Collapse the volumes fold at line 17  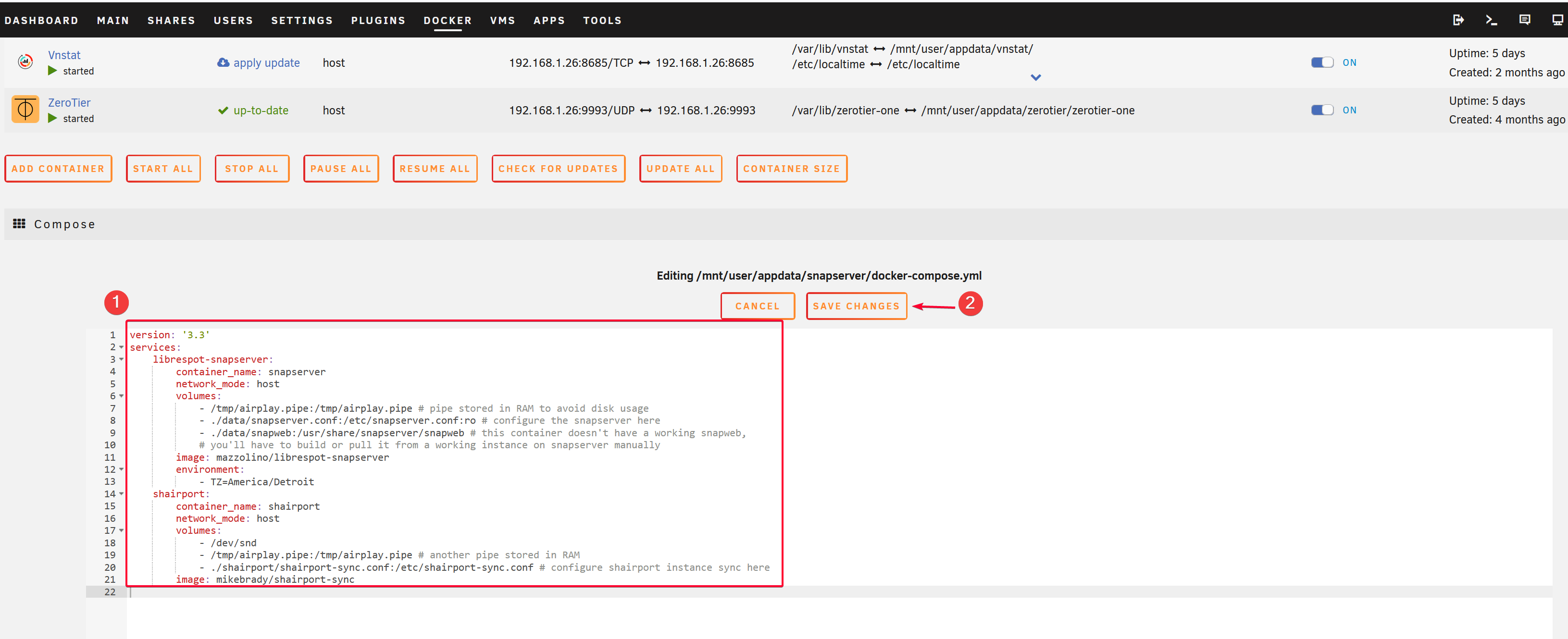[x=121, y=530]
